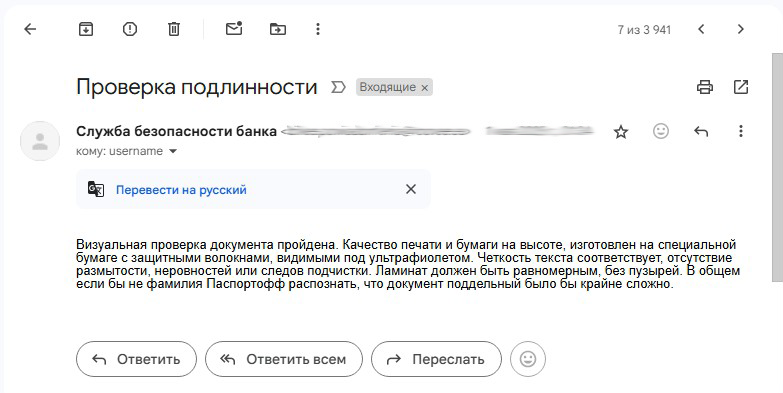Open the toolbar's more options menu

(318, 29)
